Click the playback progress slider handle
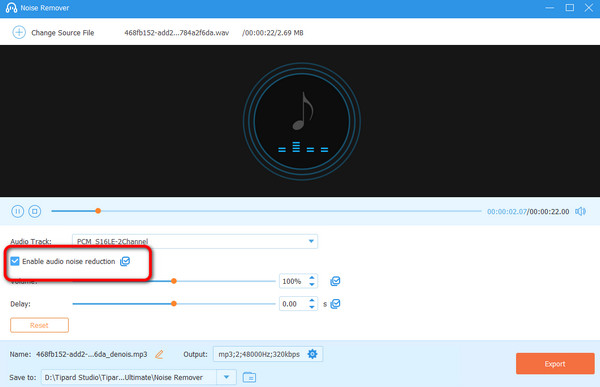The image size is (600, 387). (x=98, y=211)
